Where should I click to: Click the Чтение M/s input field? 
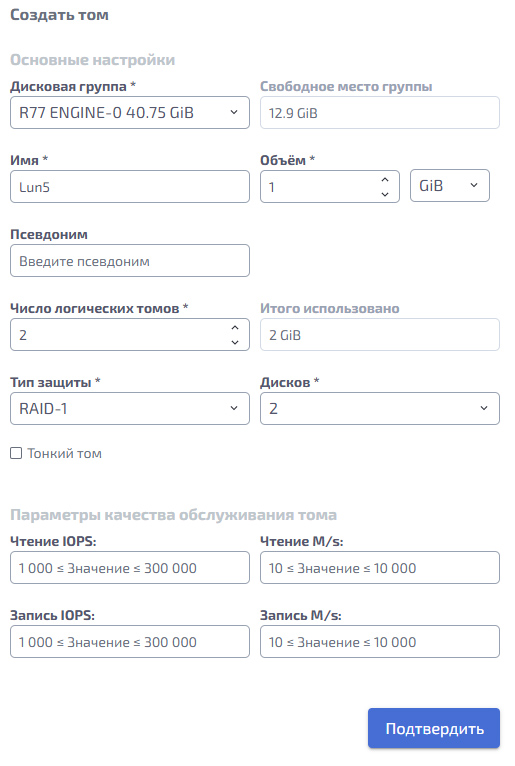[380, 568]
